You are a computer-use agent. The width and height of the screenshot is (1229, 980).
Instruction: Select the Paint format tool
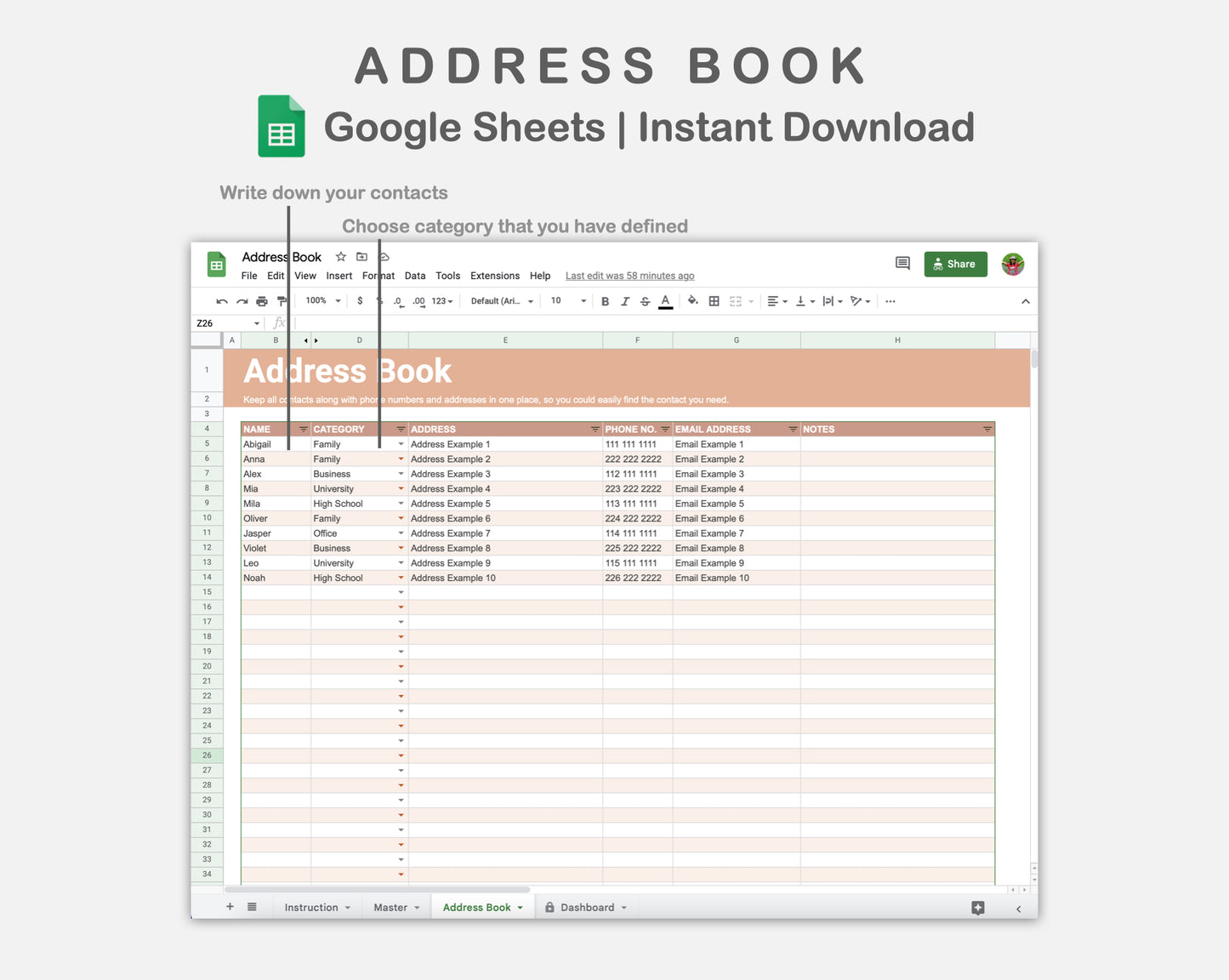pos(280,301)
